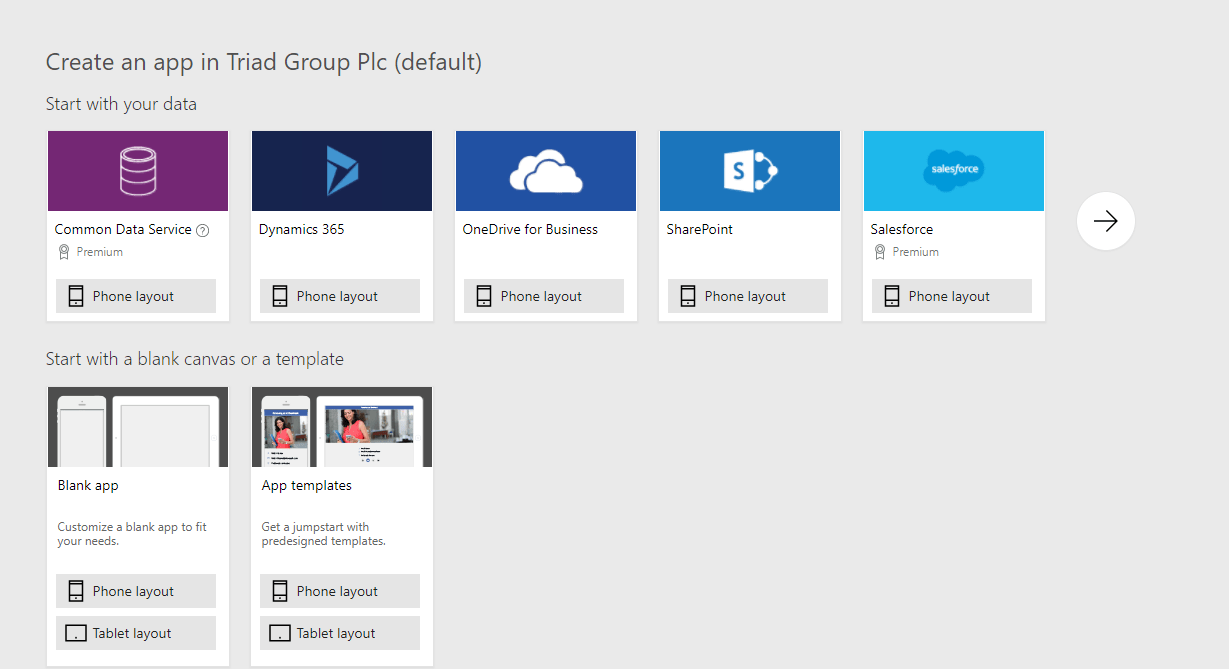Viewport: 1229px width, 669px height.
Task: Choose Phone layout for OneDrive for Business
Action: (x=544, y=296)
